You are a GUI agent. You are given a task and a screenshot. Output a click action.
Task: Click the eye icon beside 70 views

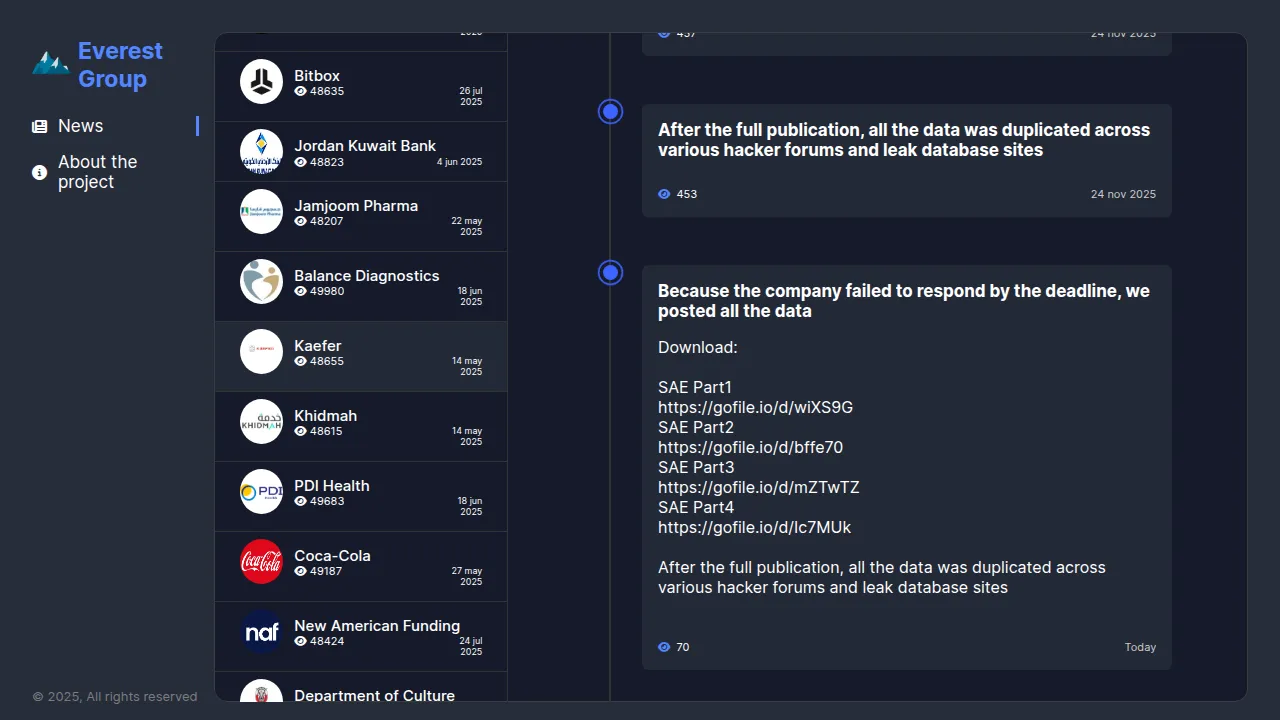[664, 647]
